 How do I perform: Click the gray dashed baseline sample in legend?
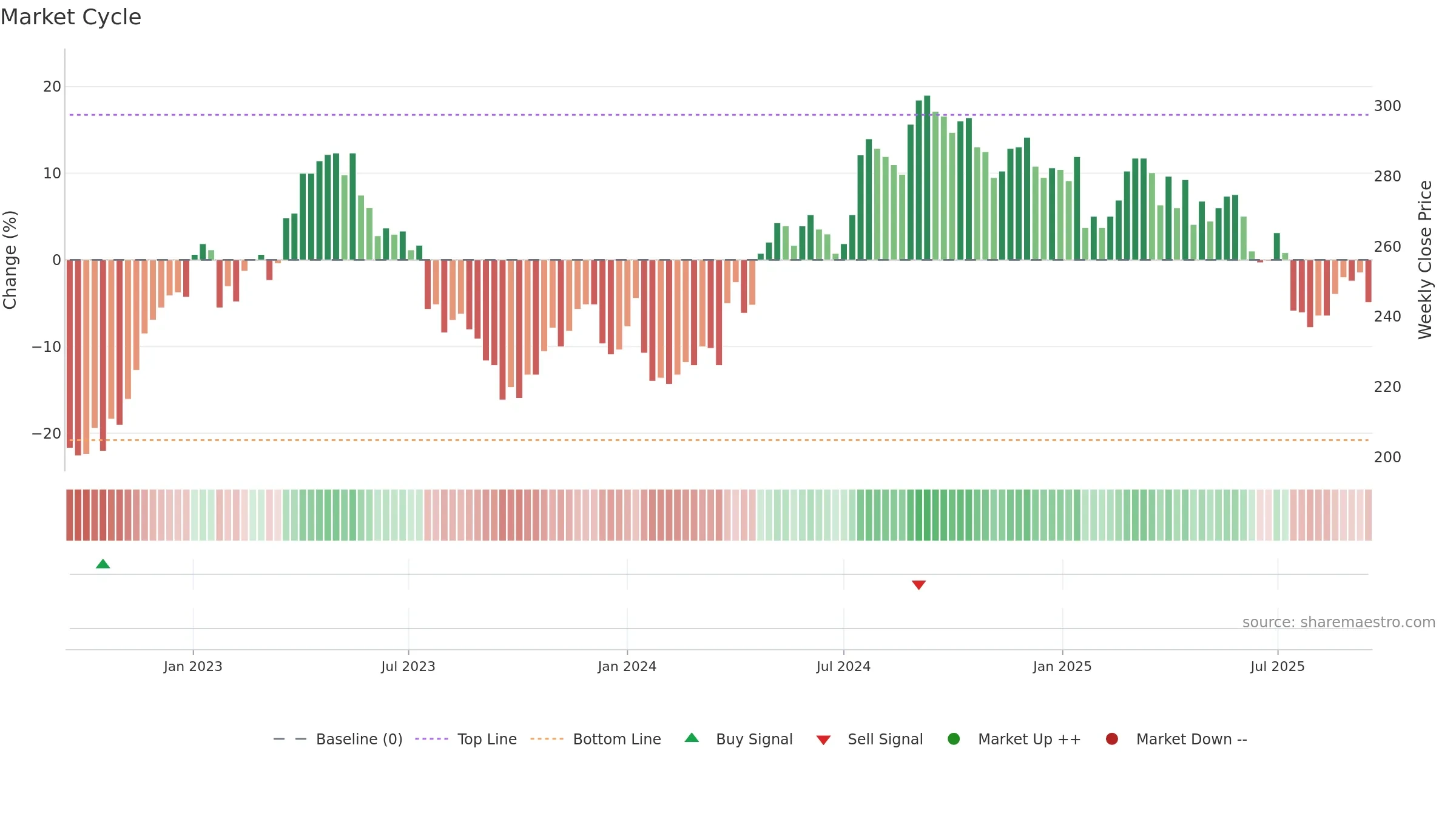pyautogui.click(x=289, y=739)
